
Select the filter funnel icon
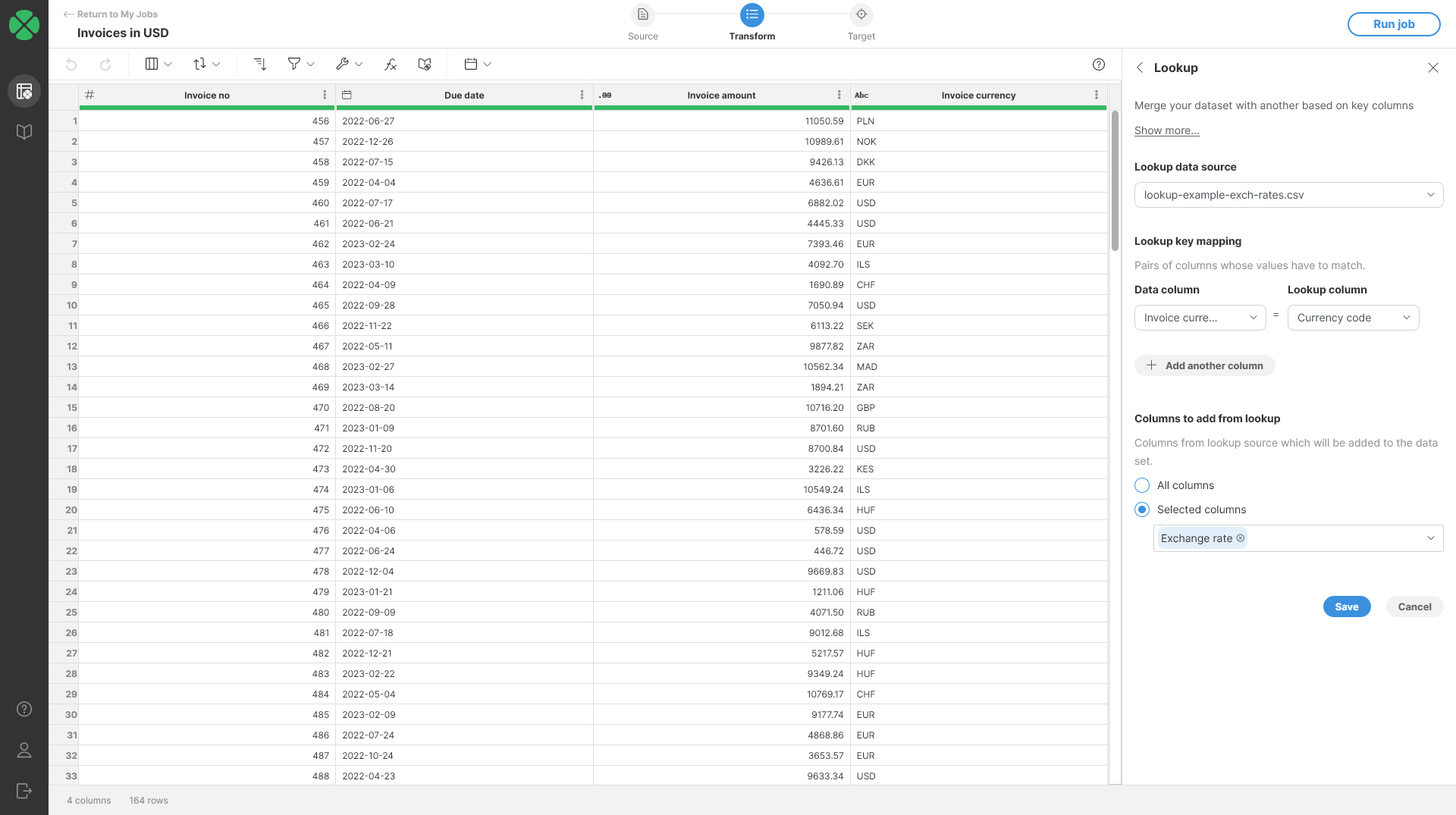(294, 64)
